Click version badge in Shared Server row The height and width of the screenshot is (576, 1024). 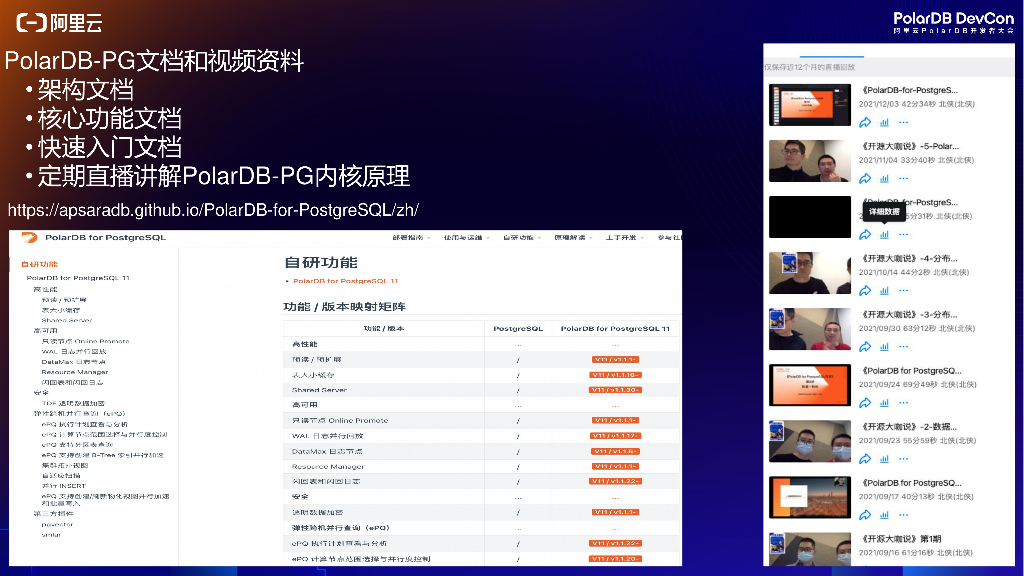point(615,390)
